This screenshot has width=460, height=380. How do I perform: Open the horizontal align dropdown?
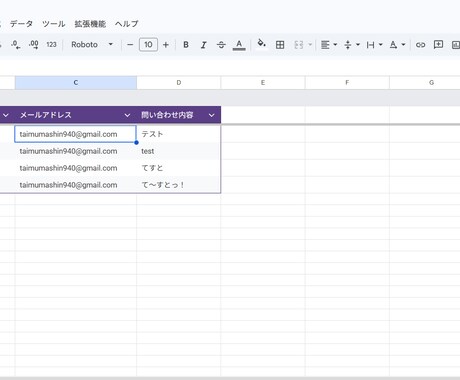coord(329,45)
